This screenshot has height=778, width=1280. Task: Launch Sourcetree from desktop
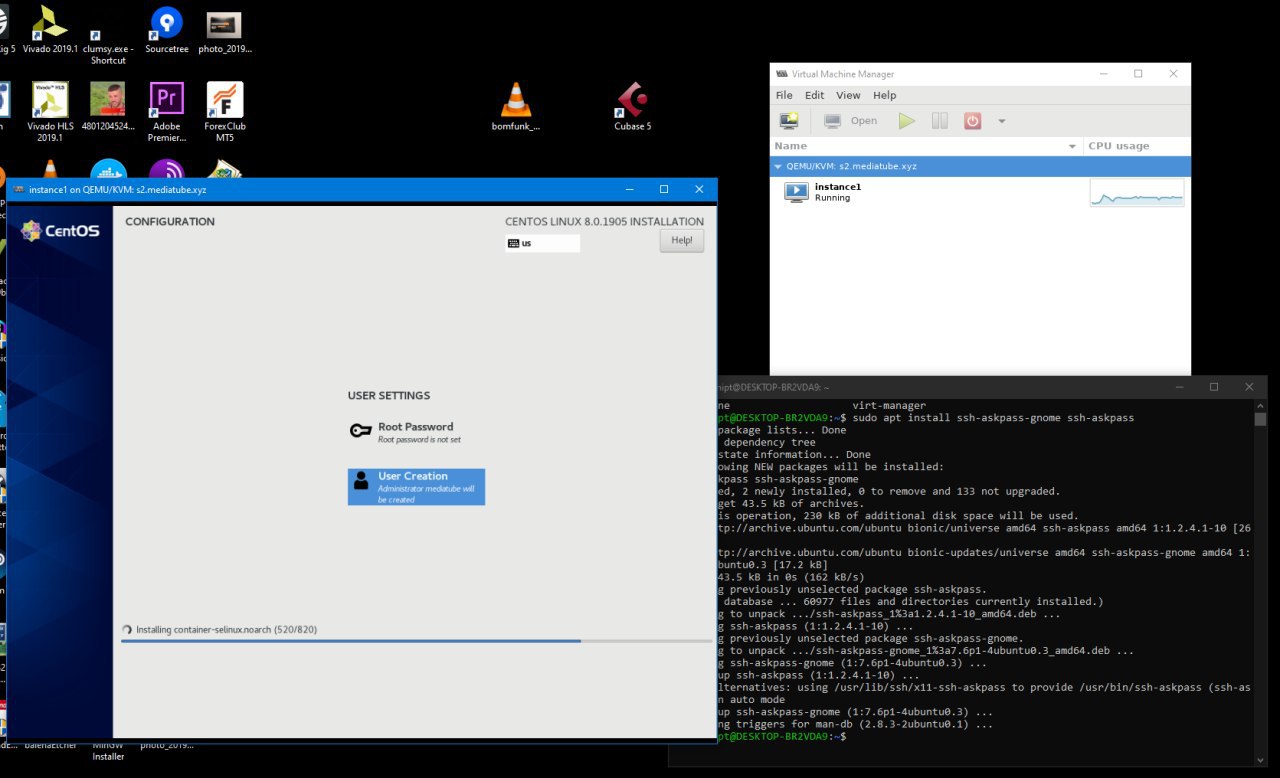click(x=166, y=32)
